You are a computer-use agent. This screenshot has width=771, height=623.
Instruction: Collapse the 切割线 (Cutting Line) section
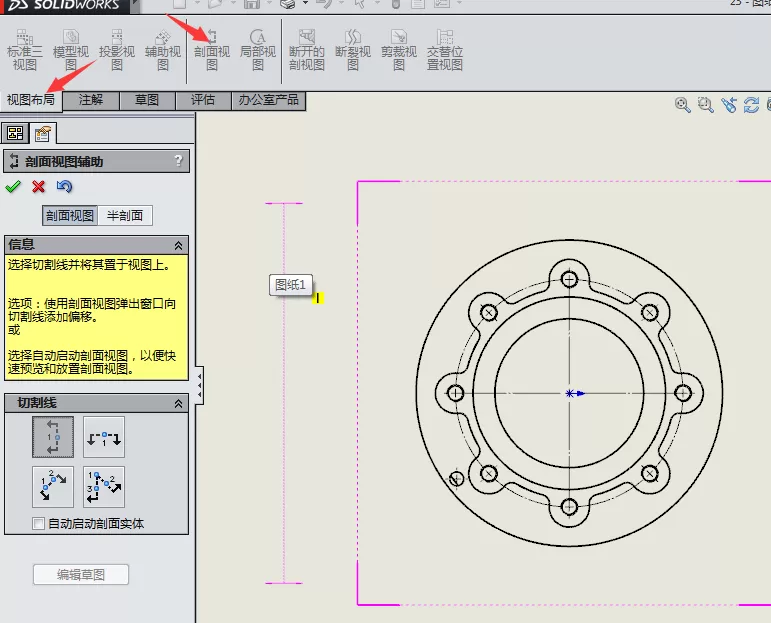click(178, 404)
